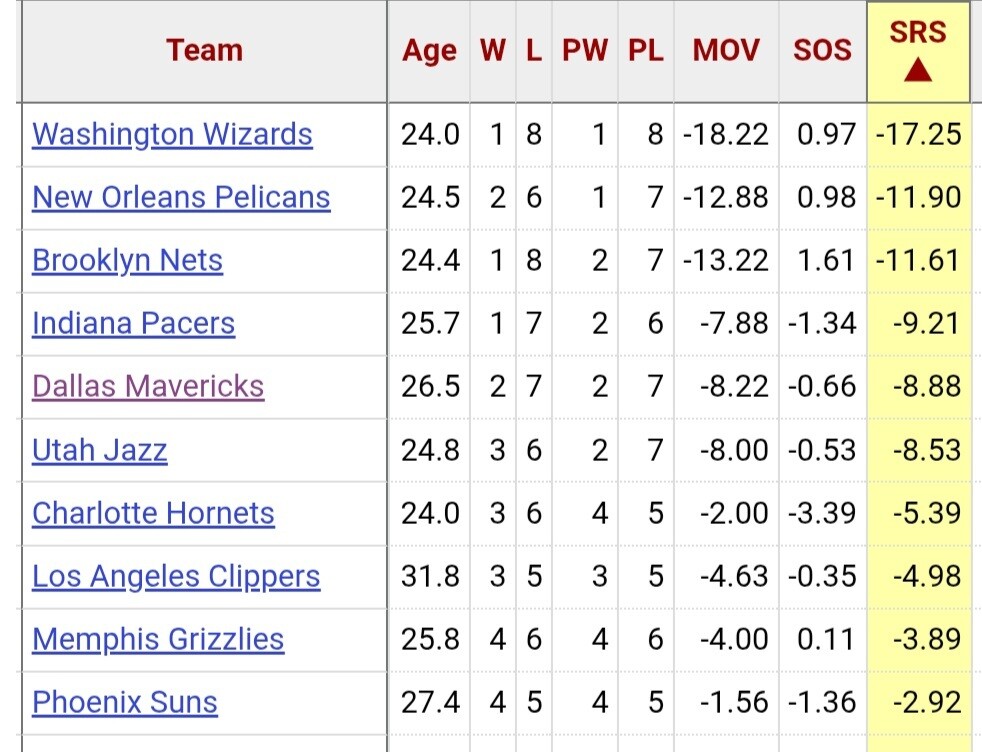Sort by the L losses header
Viewport: 982px width, 752px height.
pos(534,50)
